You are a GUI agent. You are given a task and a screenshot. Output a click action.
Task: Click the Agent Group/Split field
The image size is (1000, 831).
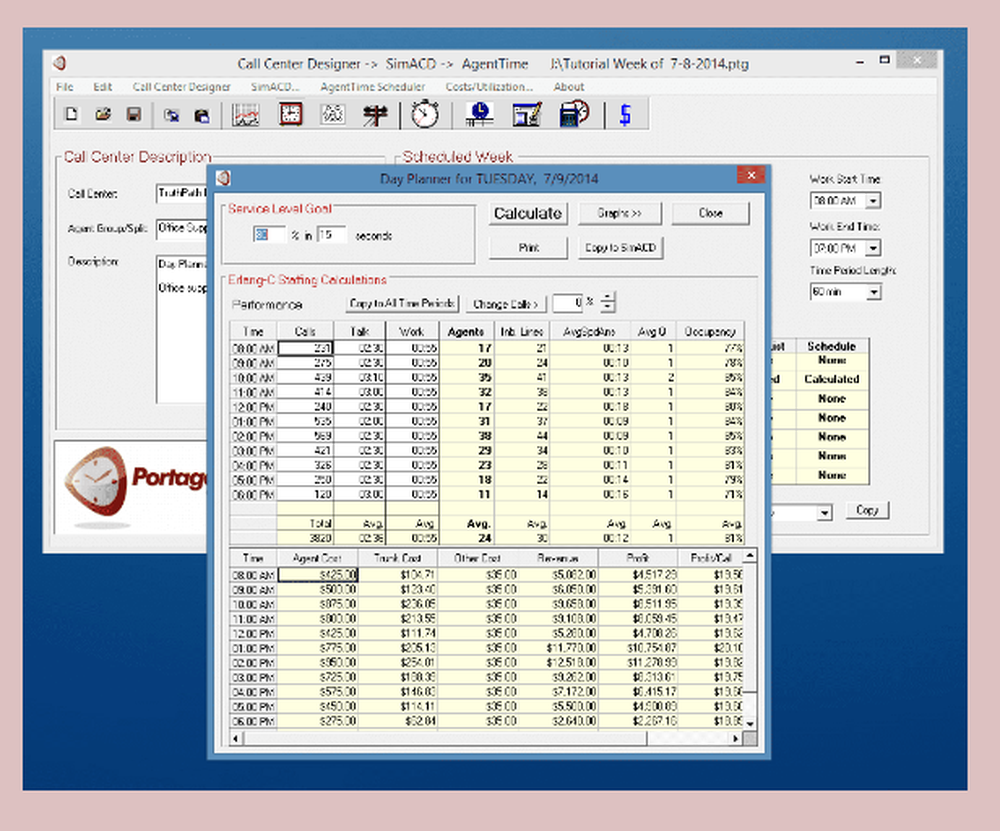pyautogui.click(x=181, y=228)
